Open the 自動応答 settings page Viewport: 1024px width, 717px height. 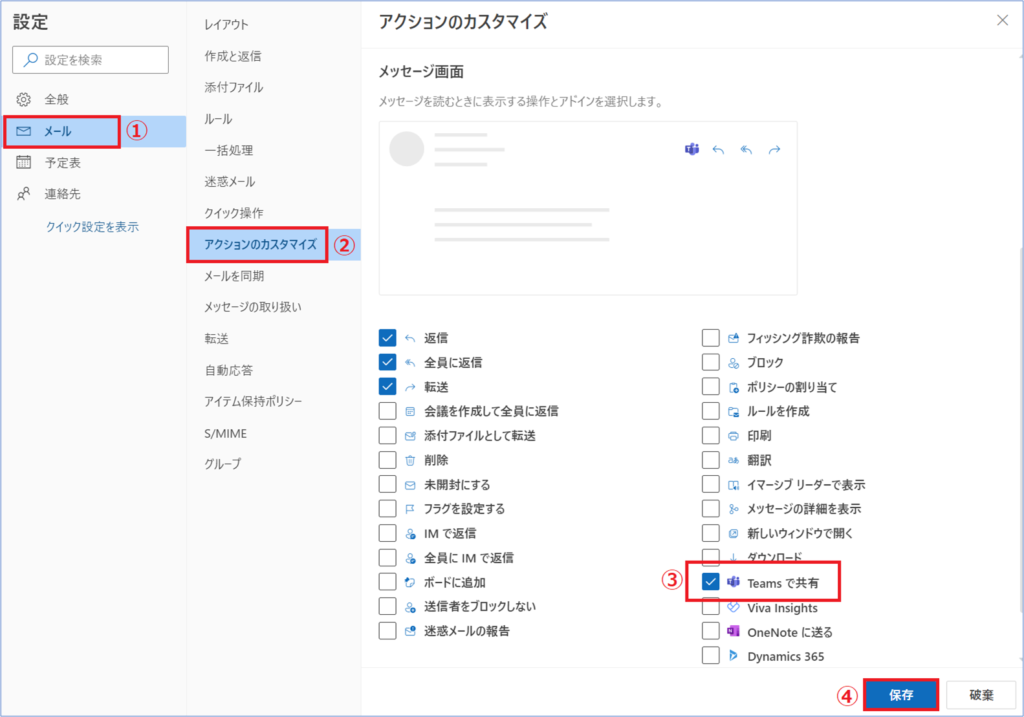click(228, 370)
